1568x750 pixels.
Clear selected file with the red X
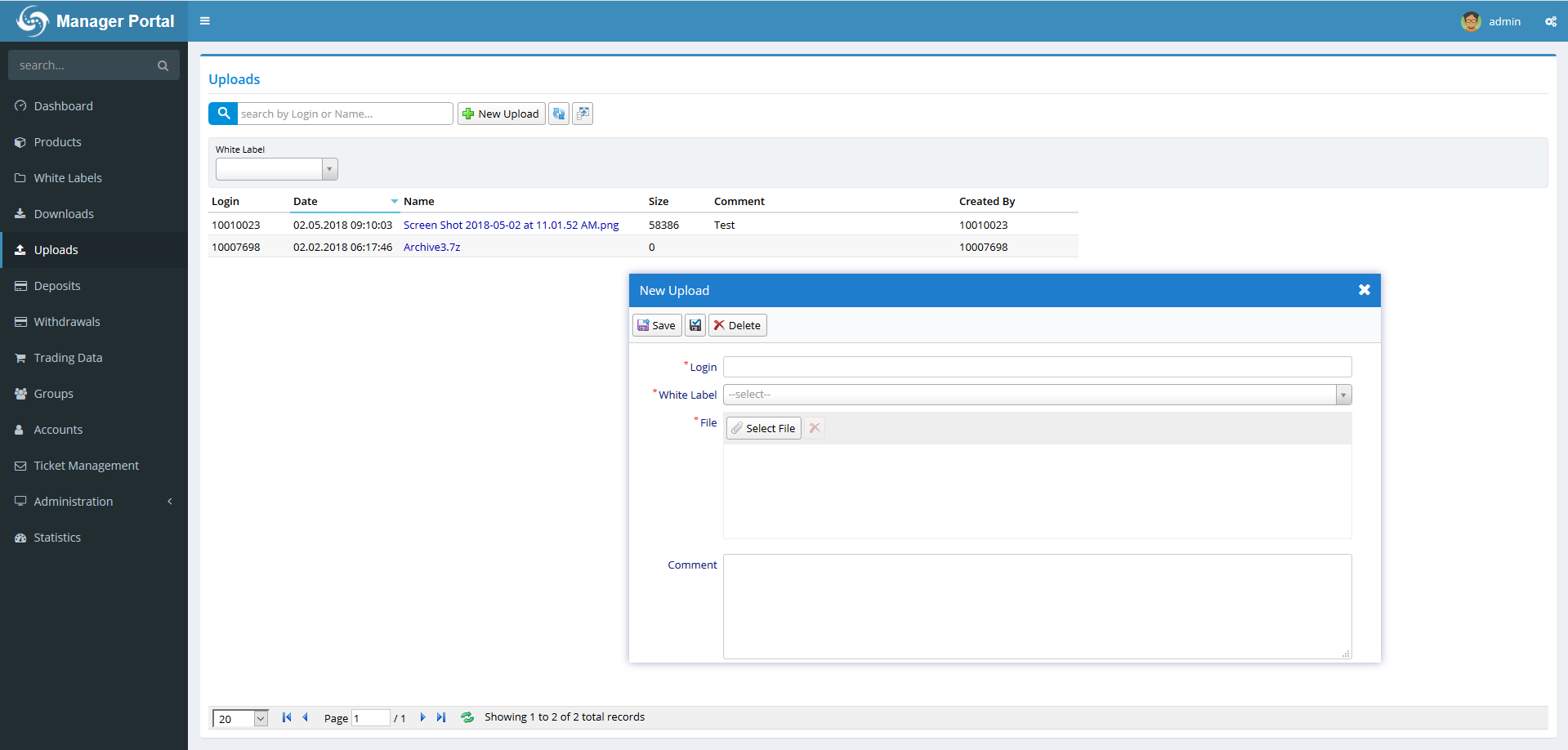[815, 428]
